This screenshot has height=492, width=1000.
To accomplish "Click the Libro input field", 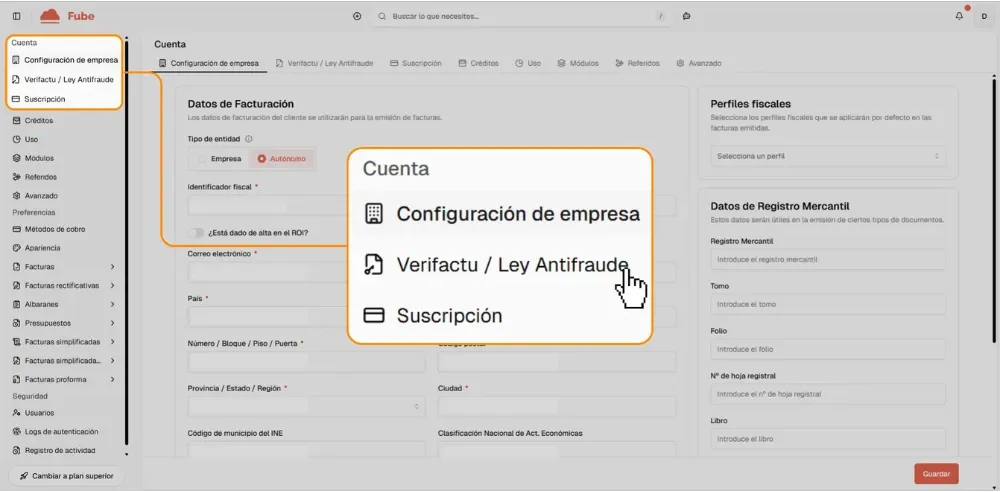I will point(828,439).
